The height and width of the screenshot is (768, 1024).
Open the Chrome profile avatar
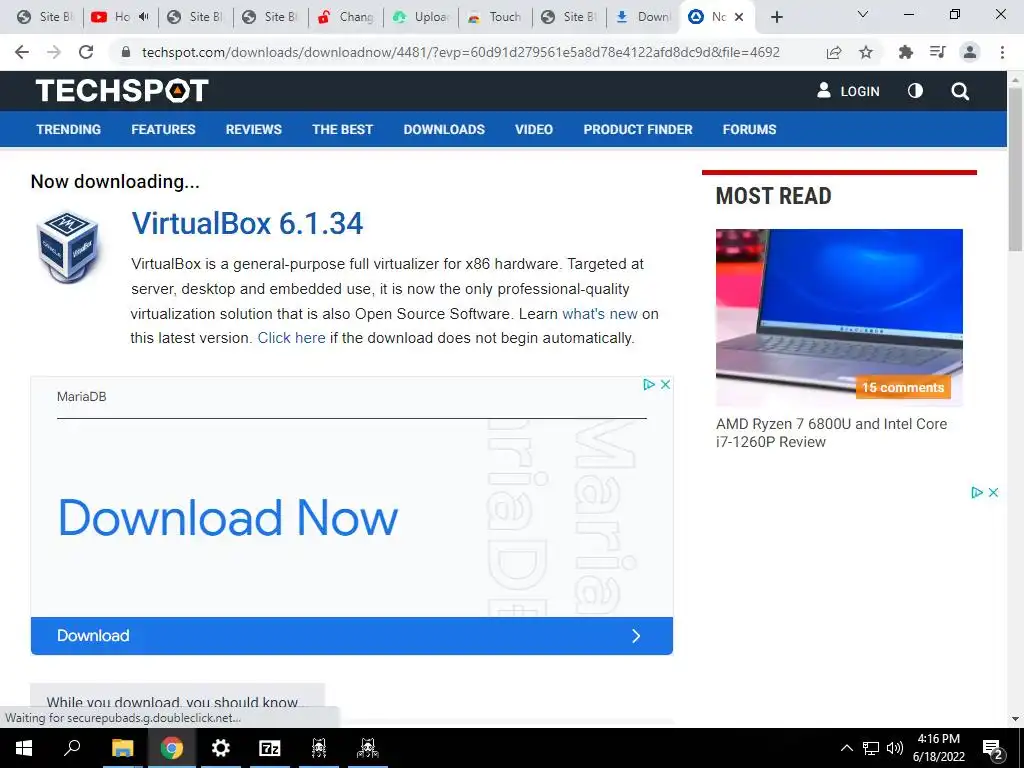tap(970, 52)
